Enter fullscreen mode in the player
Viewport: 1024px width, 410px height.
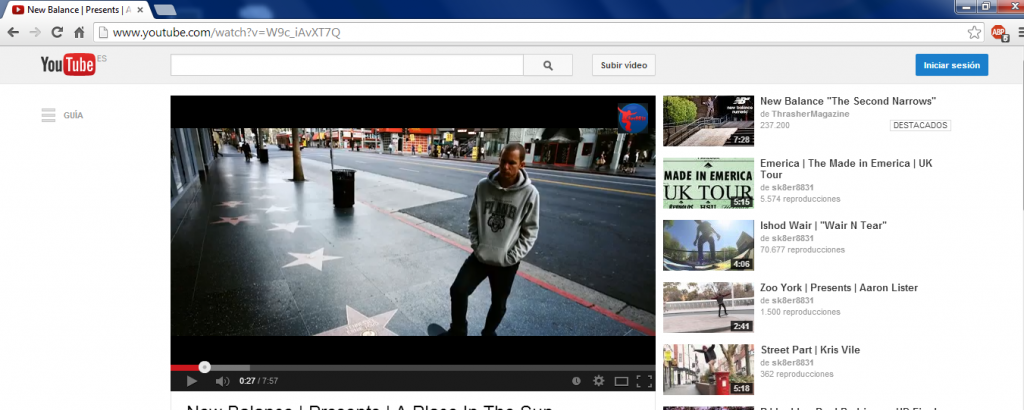point(644,381)
